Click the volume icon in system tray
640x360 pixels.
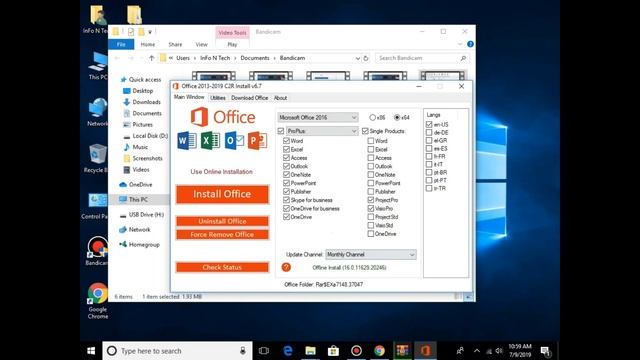(499, 351)
